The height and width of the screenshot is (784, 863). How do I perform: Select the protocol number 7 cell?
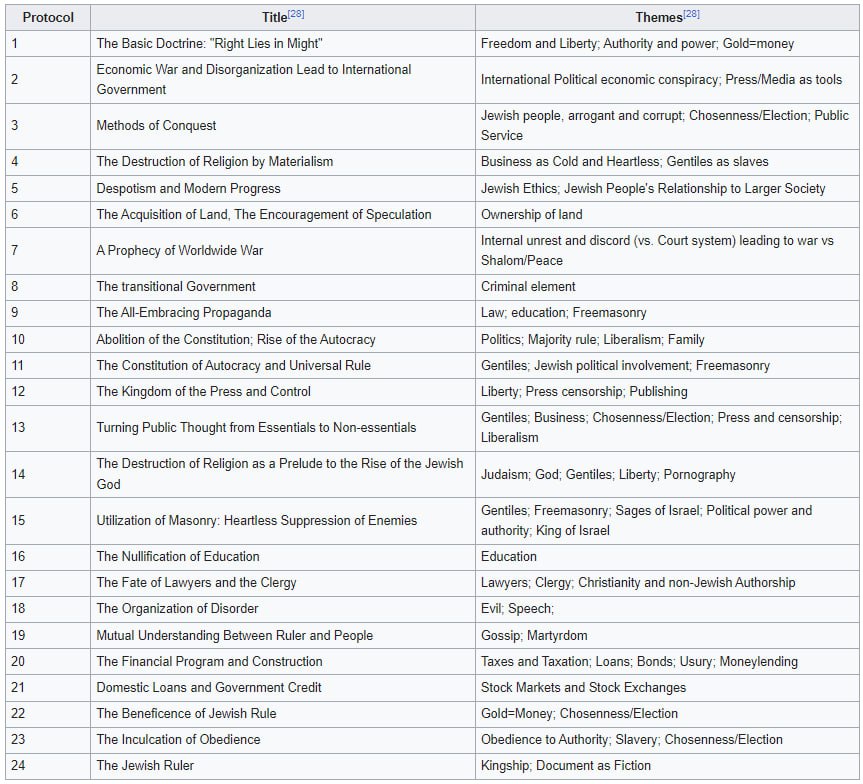tap(48, 251)
